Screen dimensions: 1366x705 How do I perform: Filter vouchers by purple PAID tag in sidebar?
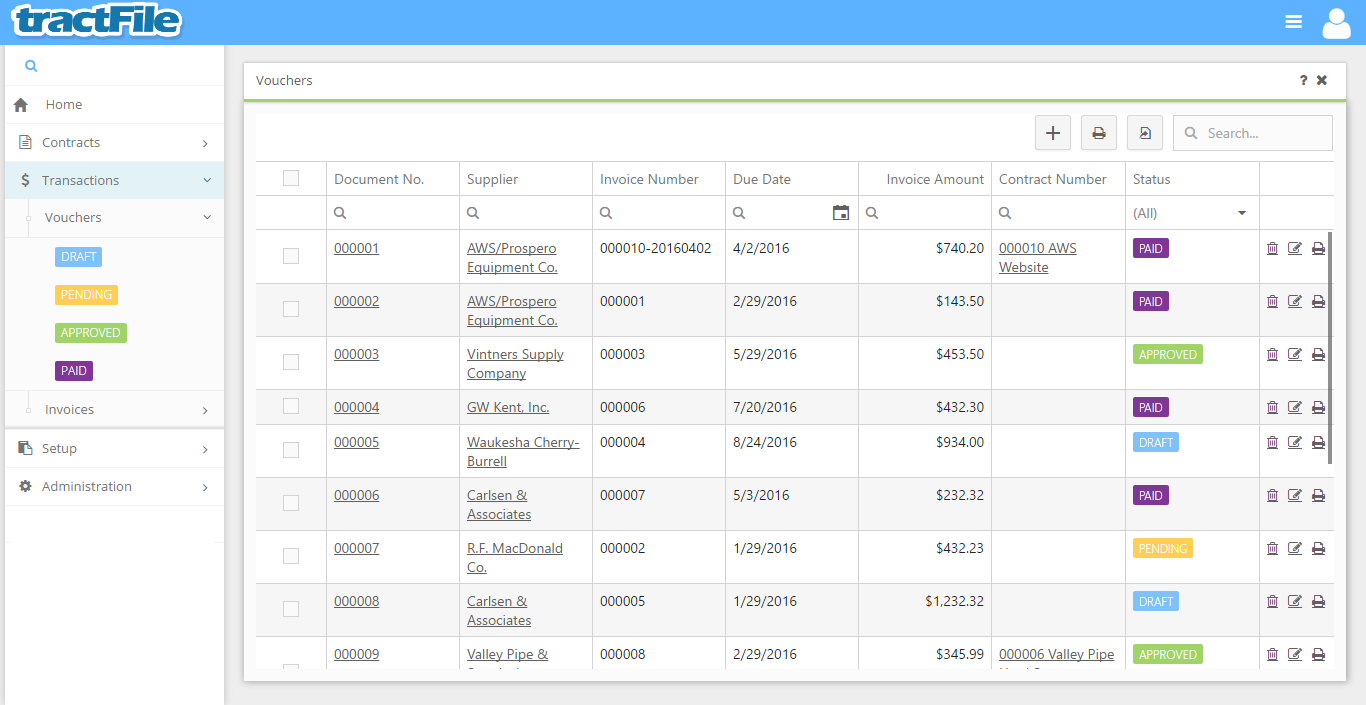74,371
